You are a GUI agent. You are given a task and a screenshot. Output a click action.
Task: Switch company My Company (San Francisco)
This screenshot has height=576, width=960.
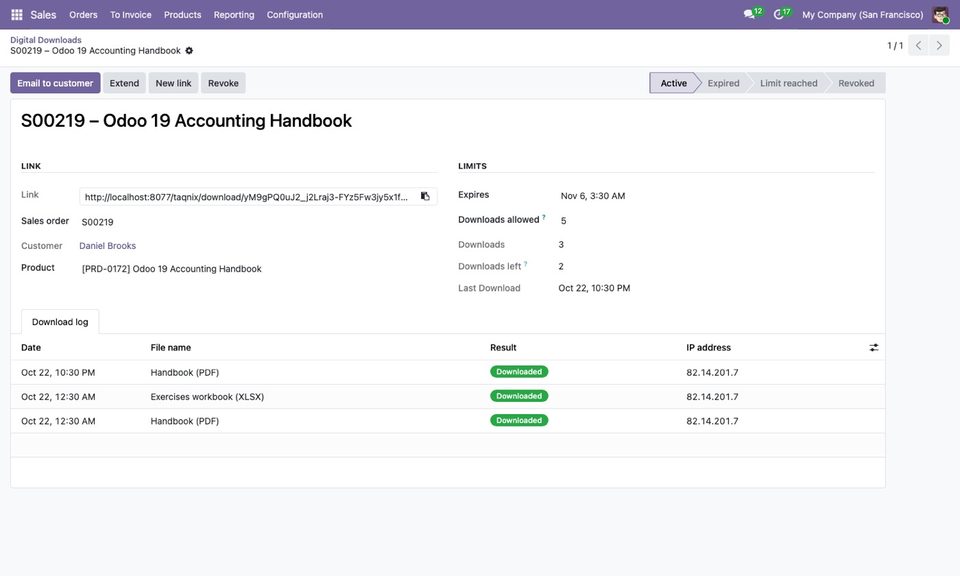point(863,15)
